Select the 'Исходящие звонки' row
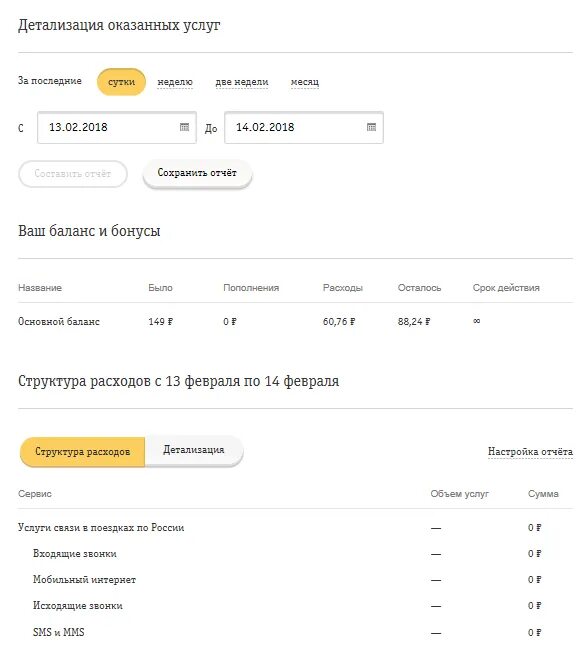This screenshot has height=651, width=585. [296, 606]
